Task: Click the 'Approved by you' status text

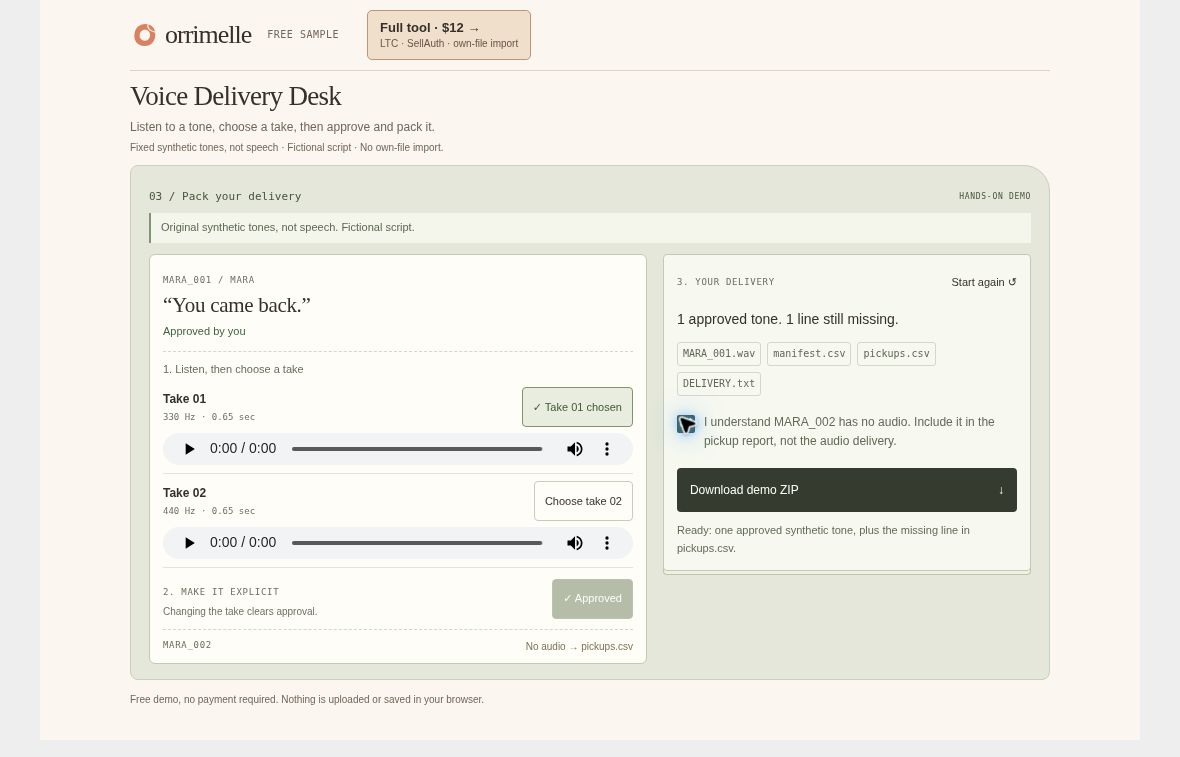Action: click(204, 331)
